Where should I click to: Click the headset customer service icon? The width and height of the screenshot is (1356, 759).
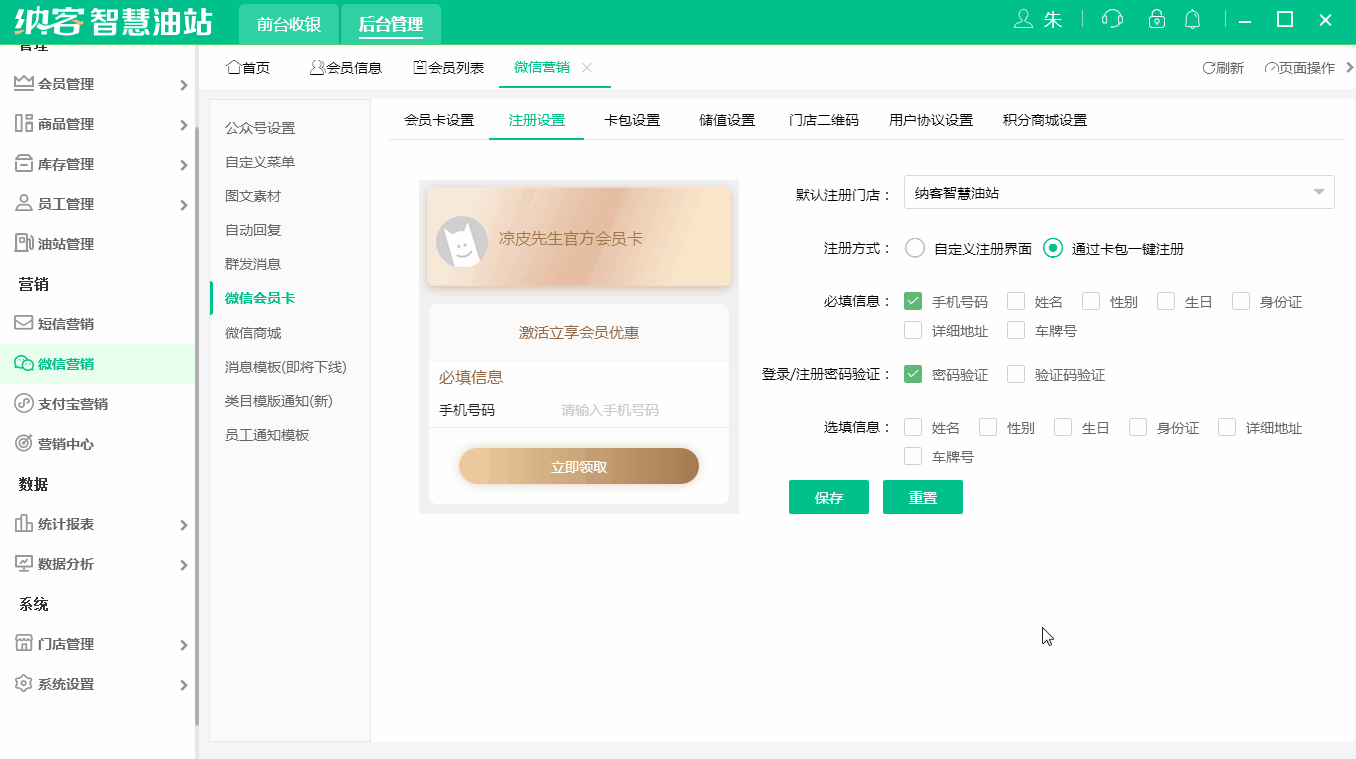(x=1111, y=18)
